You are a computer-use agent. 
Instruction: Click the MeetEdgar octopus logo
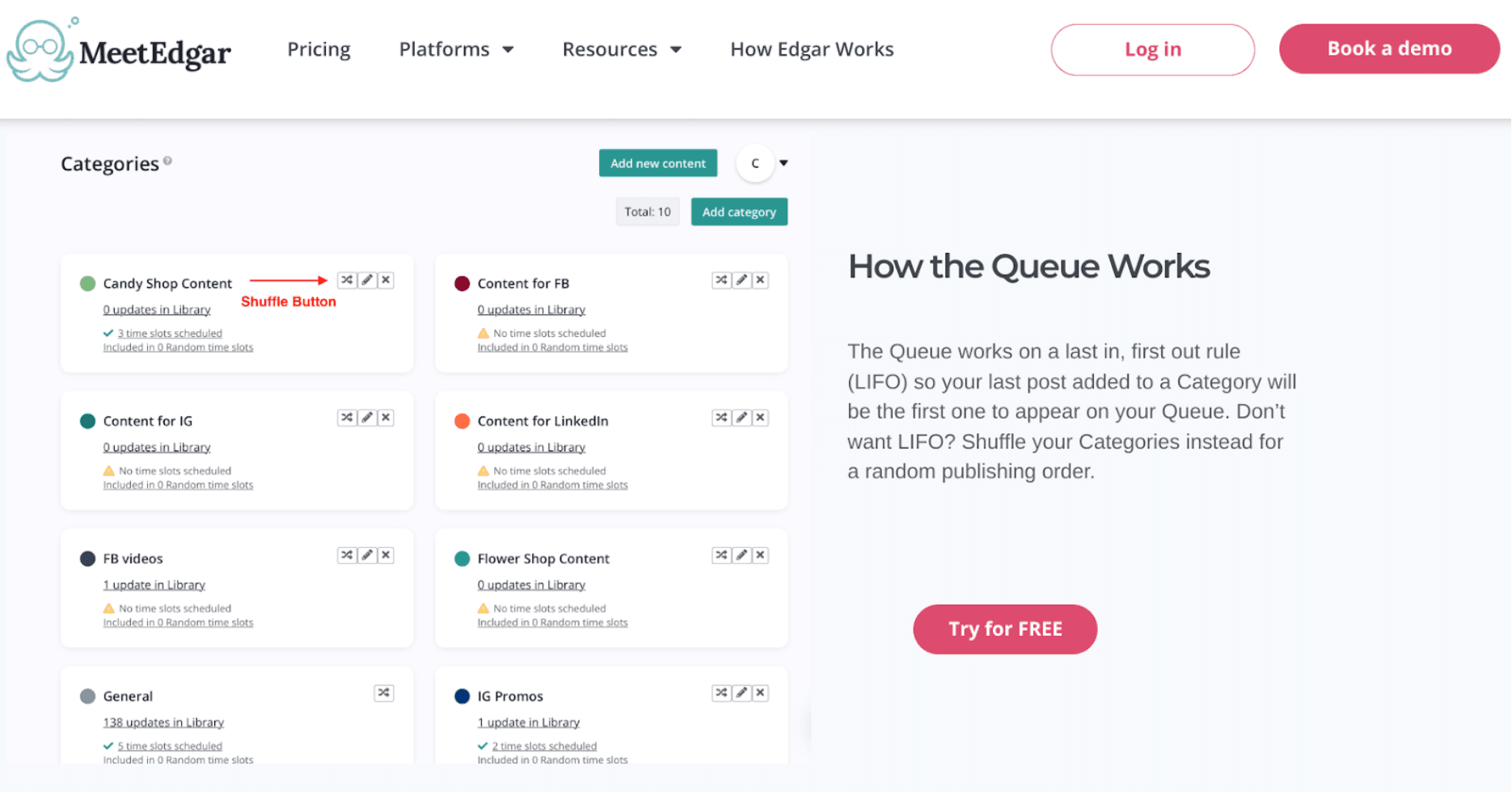pos(39,48)
